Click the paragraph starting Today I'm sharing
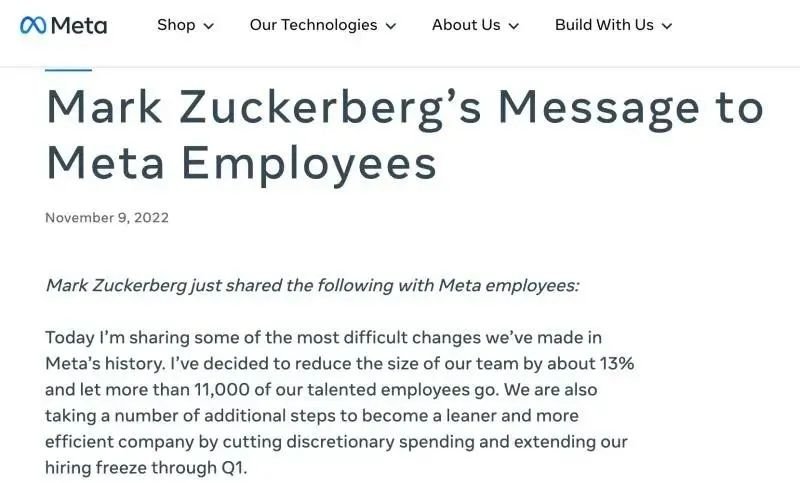 [x=339, y=402]
